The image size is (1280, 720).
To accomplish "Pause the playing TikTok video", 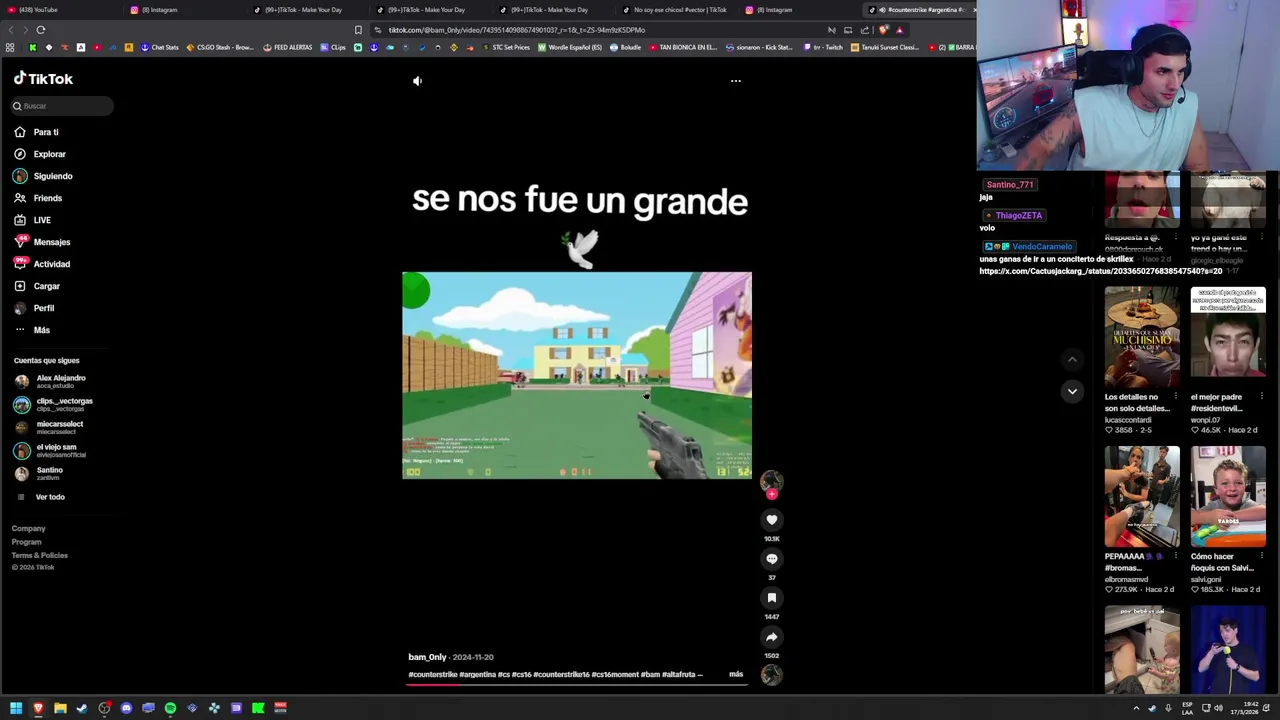I will (x=577, y=375).
